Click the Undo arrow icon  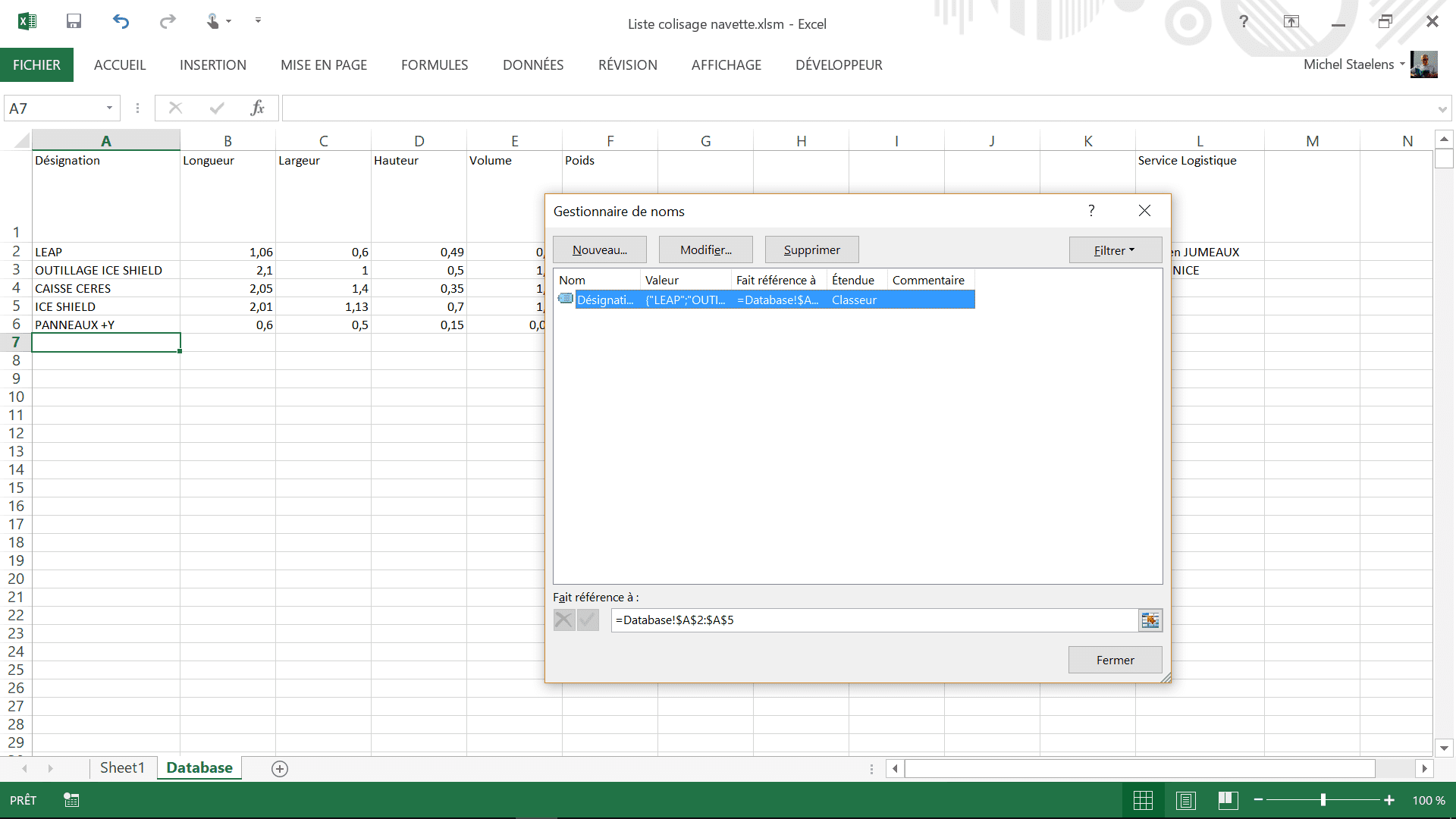[121, 21]
